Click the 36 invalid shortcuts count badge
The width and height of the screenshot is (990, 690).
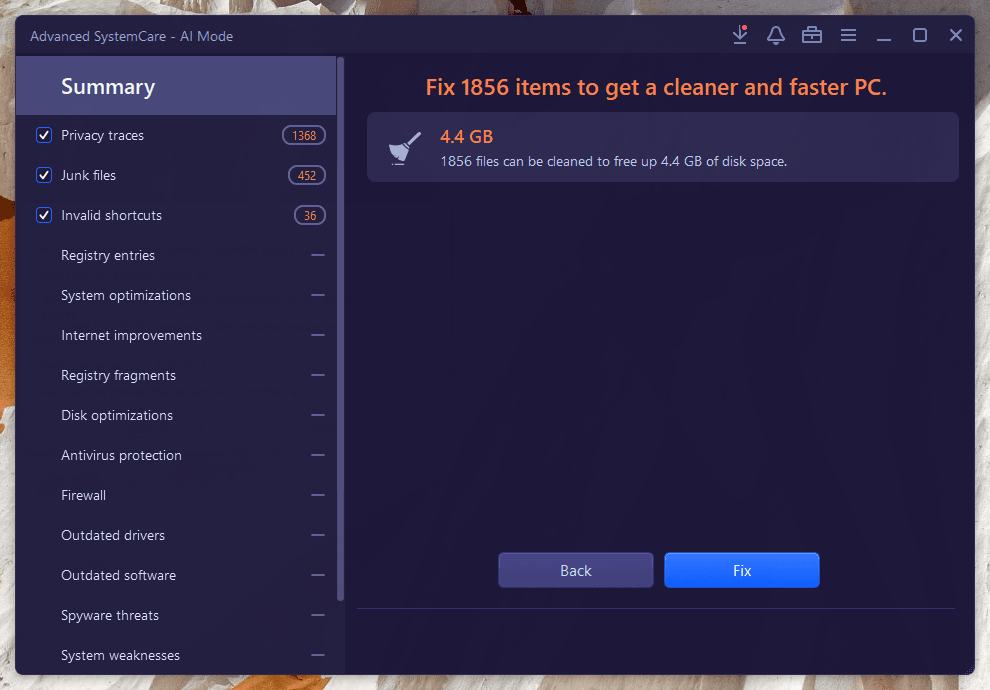coord(310,215)
